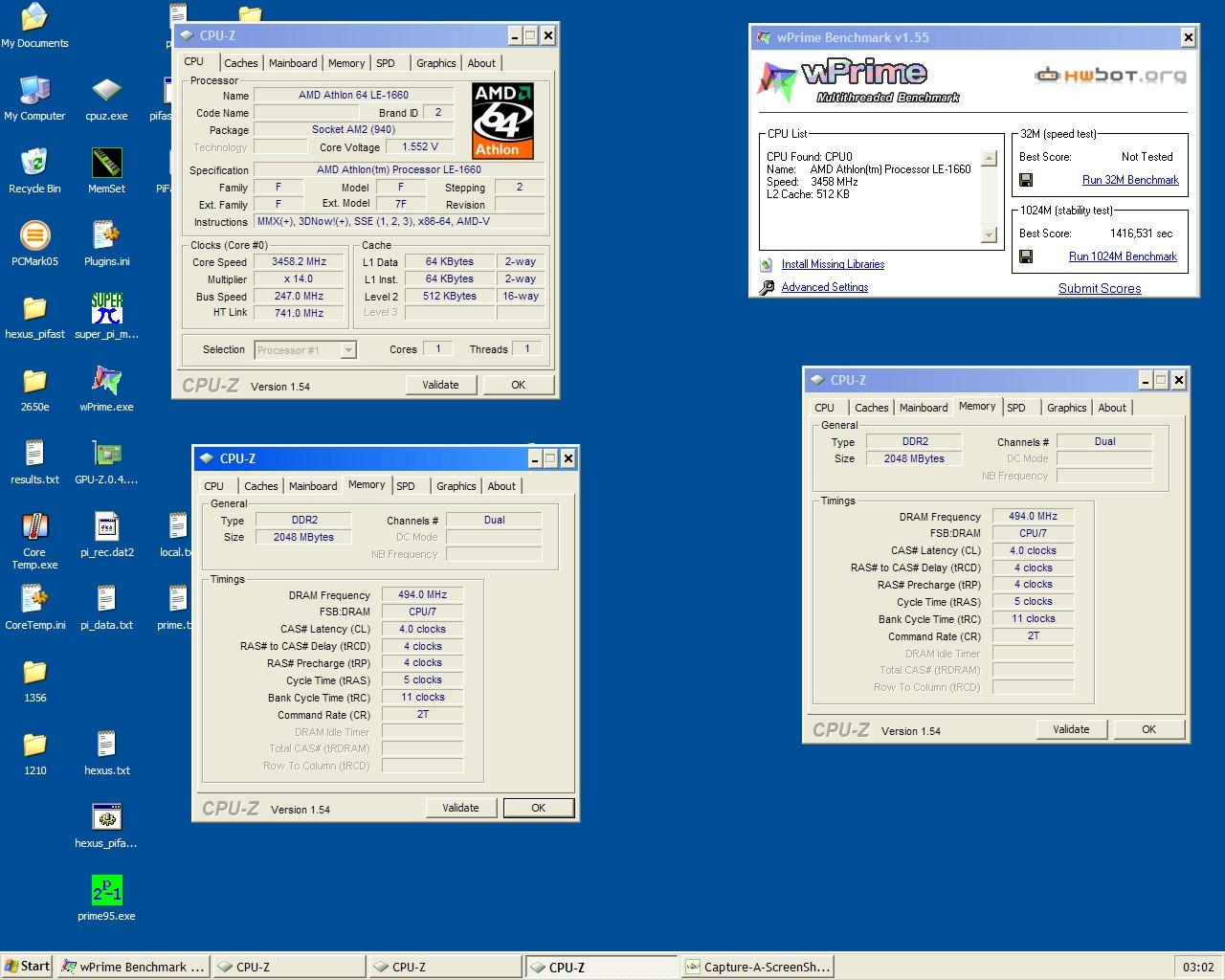Viewport: 1225px width, 980px height.
Task: Open hexus_pifa... desktop icon
Action: [106, 826]
